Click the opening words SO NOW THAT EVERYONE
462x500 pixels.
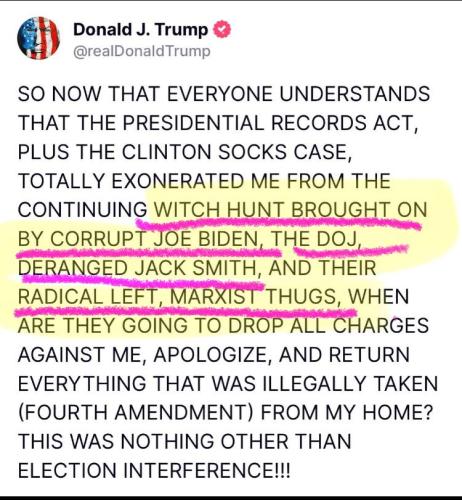145,94
